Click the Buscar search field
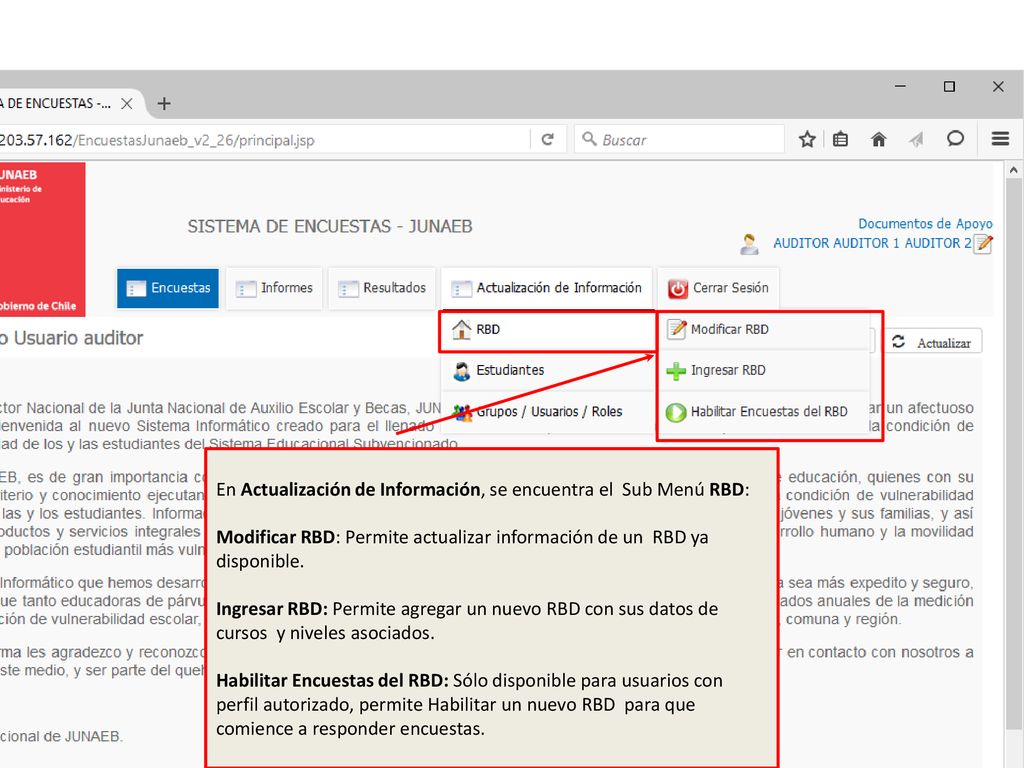The width and height of the screenshot is (1024, 768). (x=679, y=139)
